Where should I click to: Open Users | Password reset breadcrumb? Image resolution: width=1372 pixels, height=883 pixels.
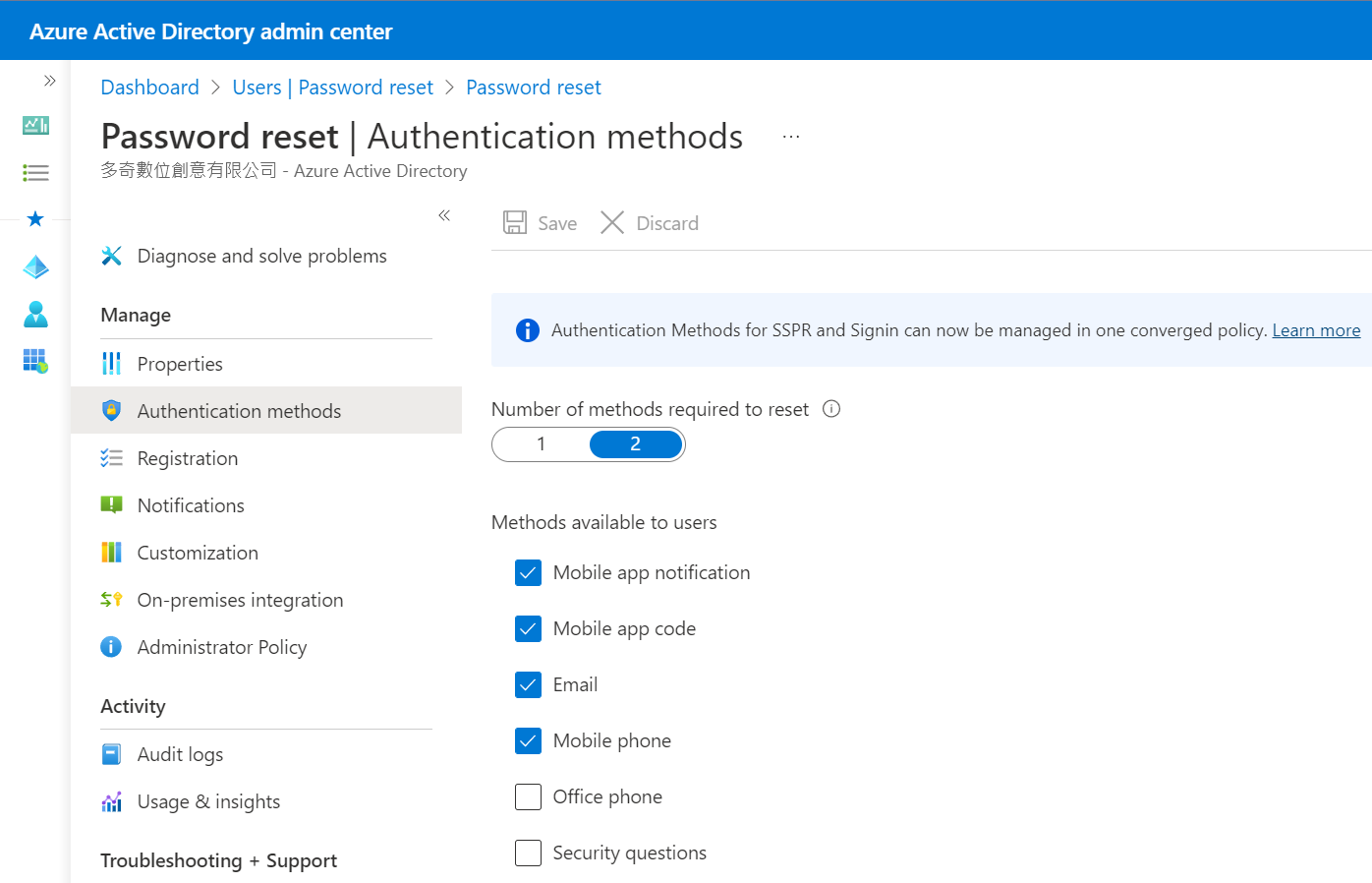tap(332, 88)
